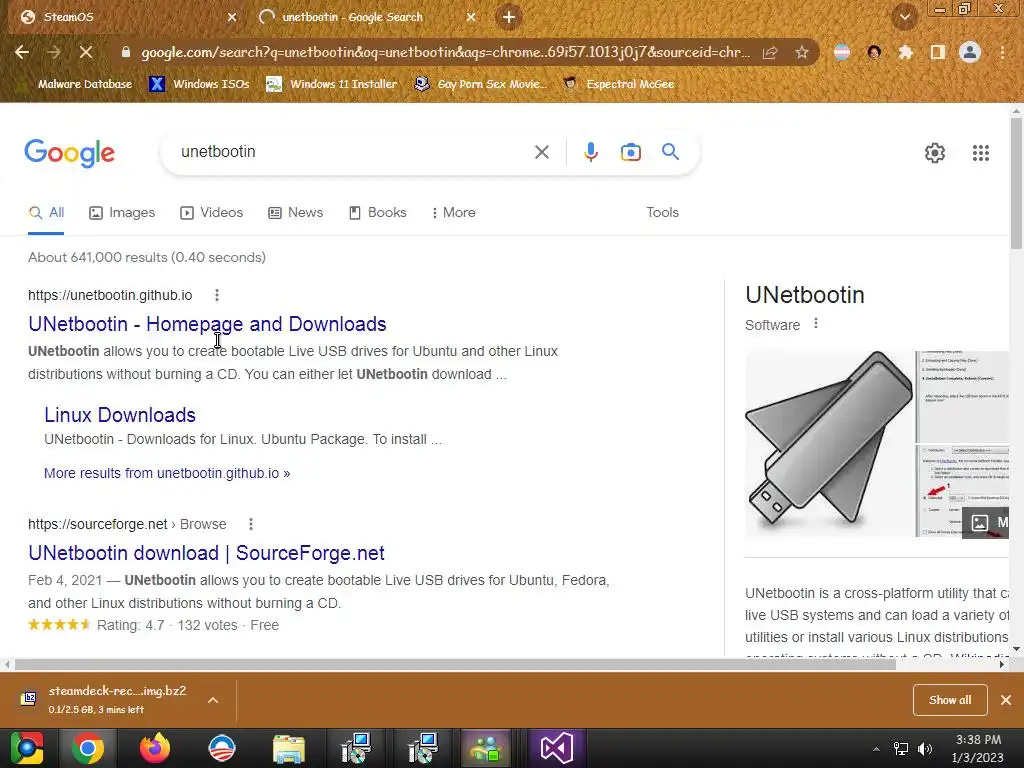Open Google quick settings gear

click(x=935, y=153)
